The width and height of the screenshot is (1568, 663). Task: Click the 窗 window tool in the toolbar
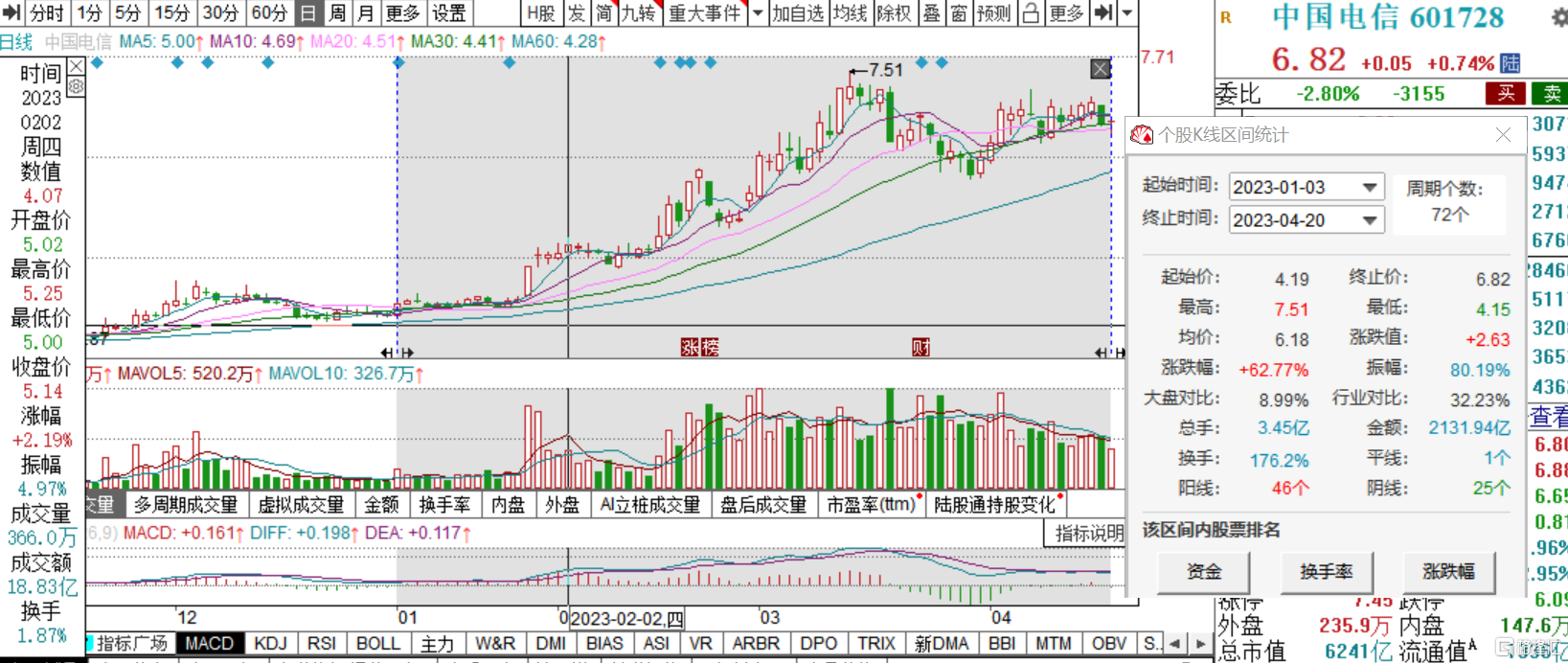[x=959, y=12]
